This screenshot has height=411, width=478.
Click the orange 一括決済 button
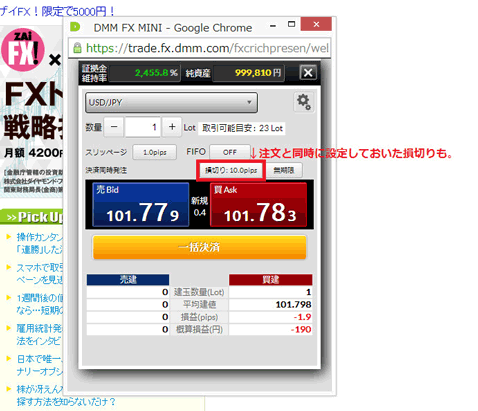click(199, 247)
